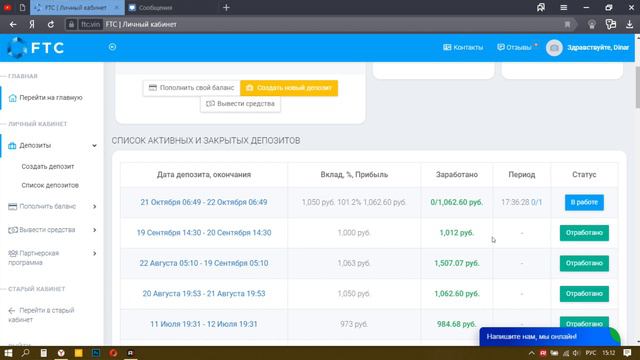Click the FTC logo in the header

(x=36, y=48)
